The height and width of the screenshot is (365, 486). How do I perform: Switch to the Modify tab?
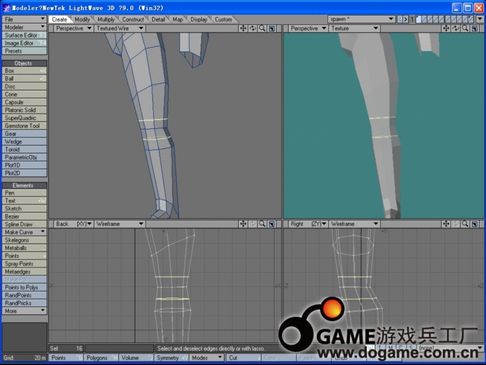(x=82, y=19)
